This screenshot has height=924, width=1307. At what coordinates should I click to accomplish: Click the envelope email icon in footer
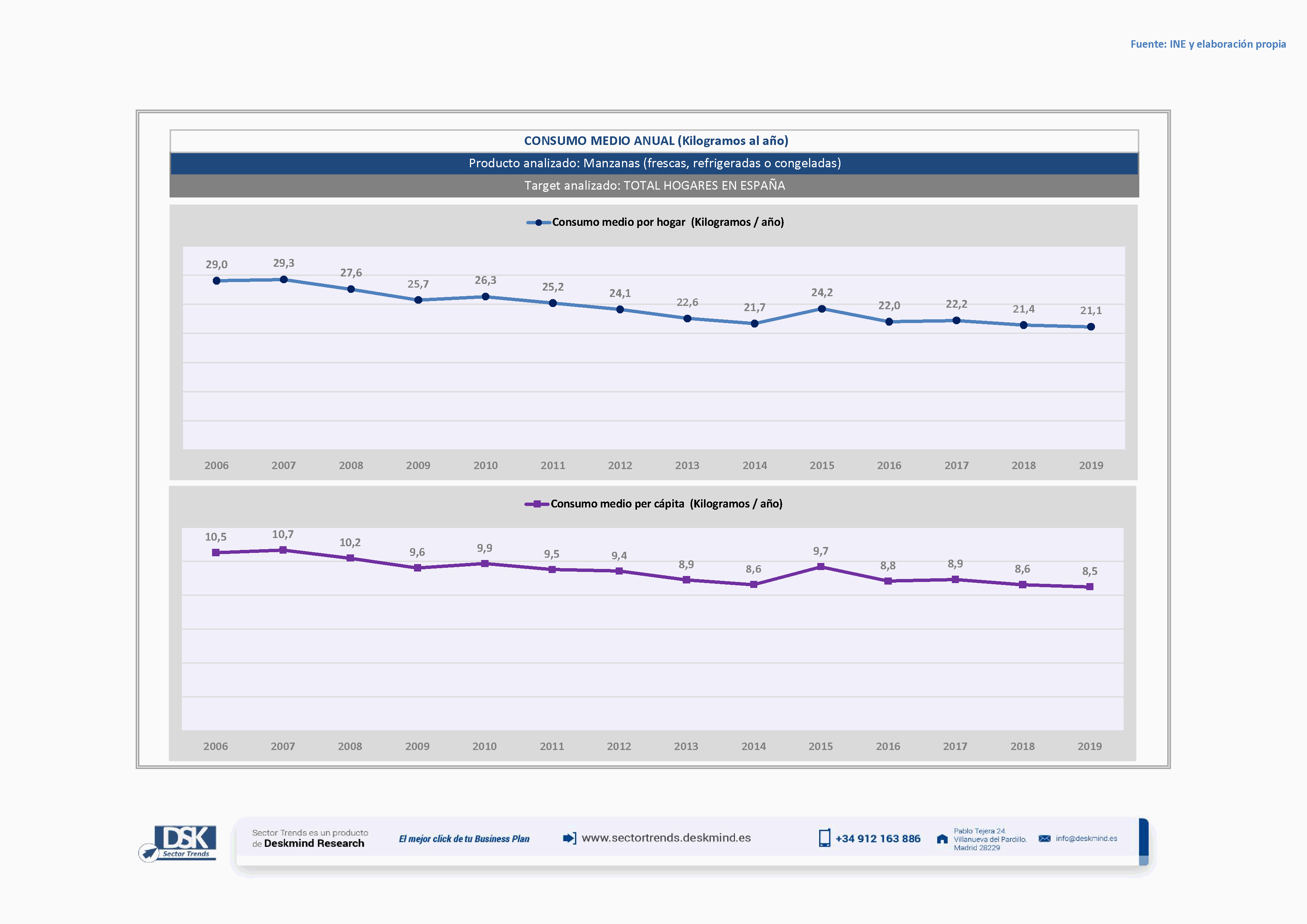[x=1044, y=839]
